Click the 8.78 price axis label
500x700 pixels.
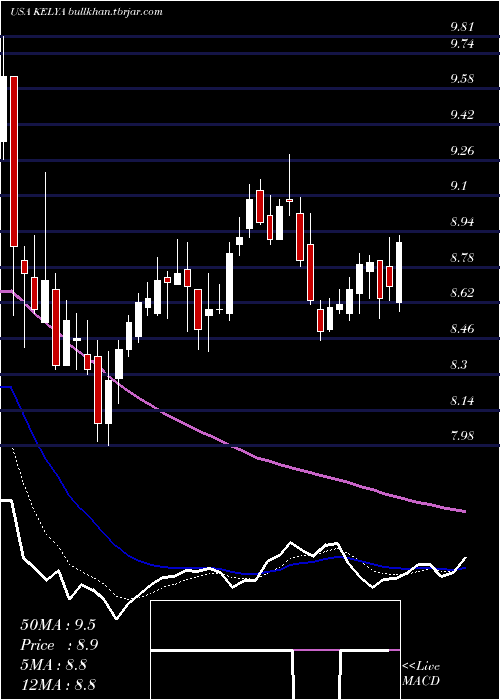pos(462,258)
